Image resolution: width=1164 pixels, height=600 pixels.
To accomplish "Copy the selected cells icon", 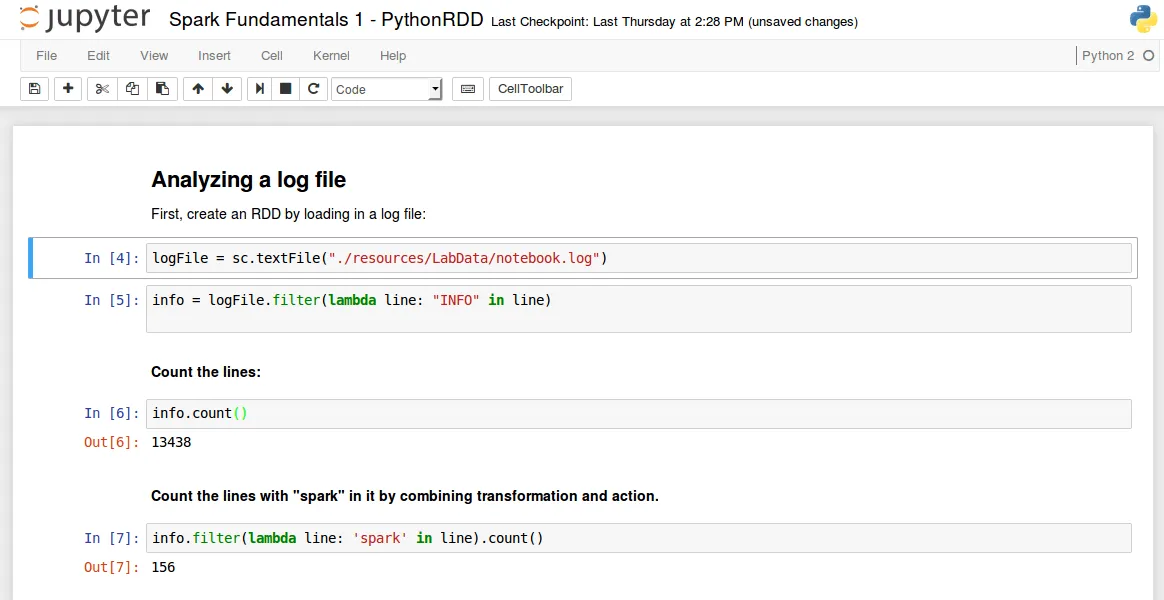I will click(x=132, y=89).
